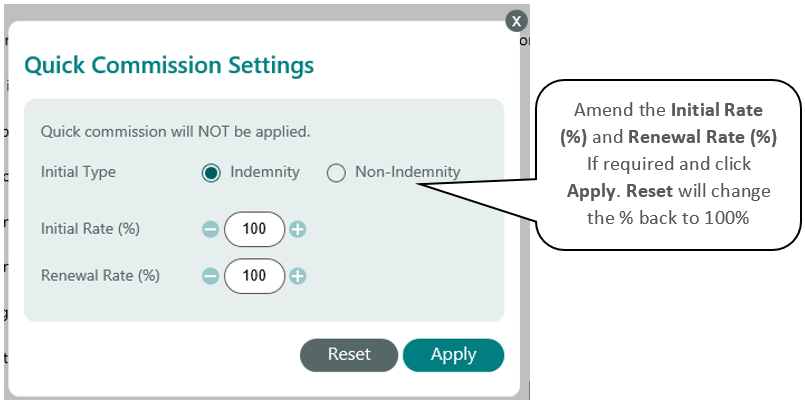Increase Renewal Rate with plus icon

pos(298,276)
